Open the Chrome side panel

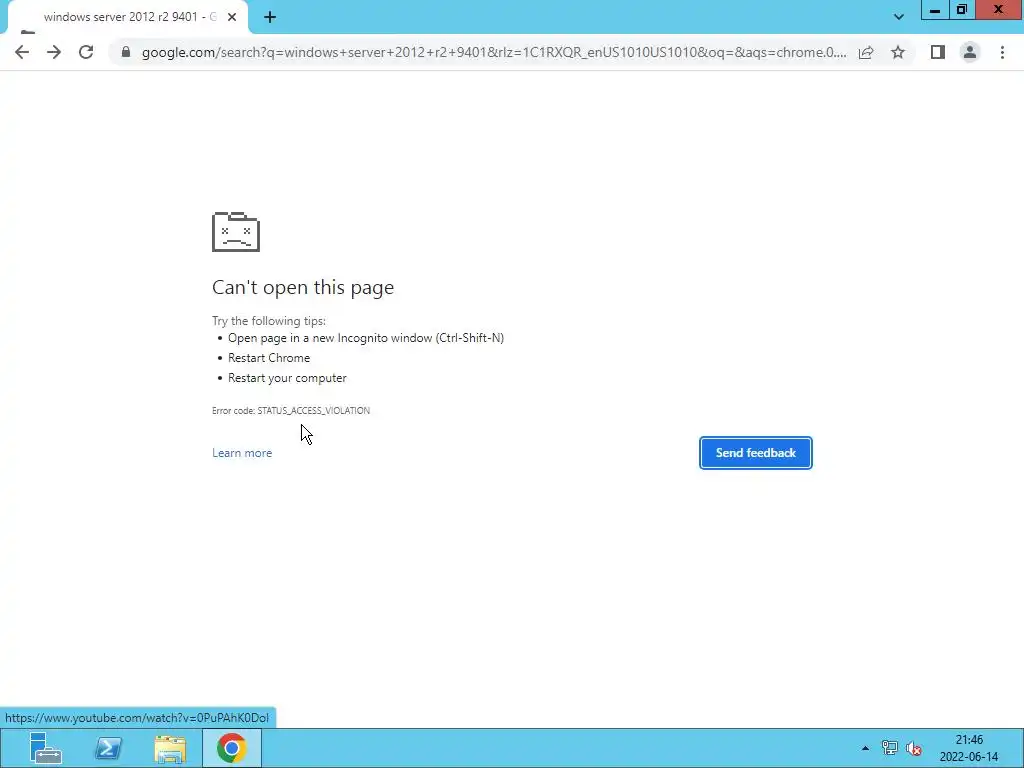pyautogui.click(x=938, y=52)
